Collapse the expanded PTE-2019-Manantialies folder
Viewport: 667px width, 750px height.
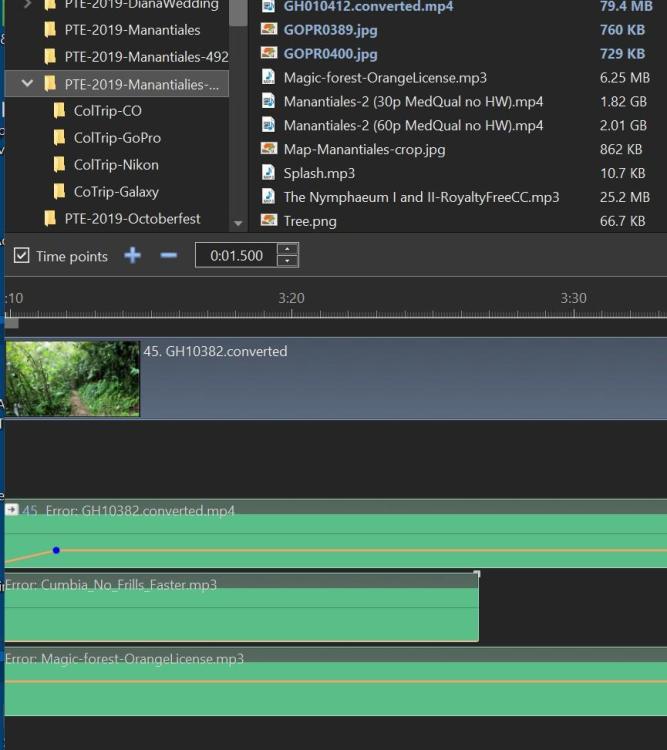coord(27,84)
